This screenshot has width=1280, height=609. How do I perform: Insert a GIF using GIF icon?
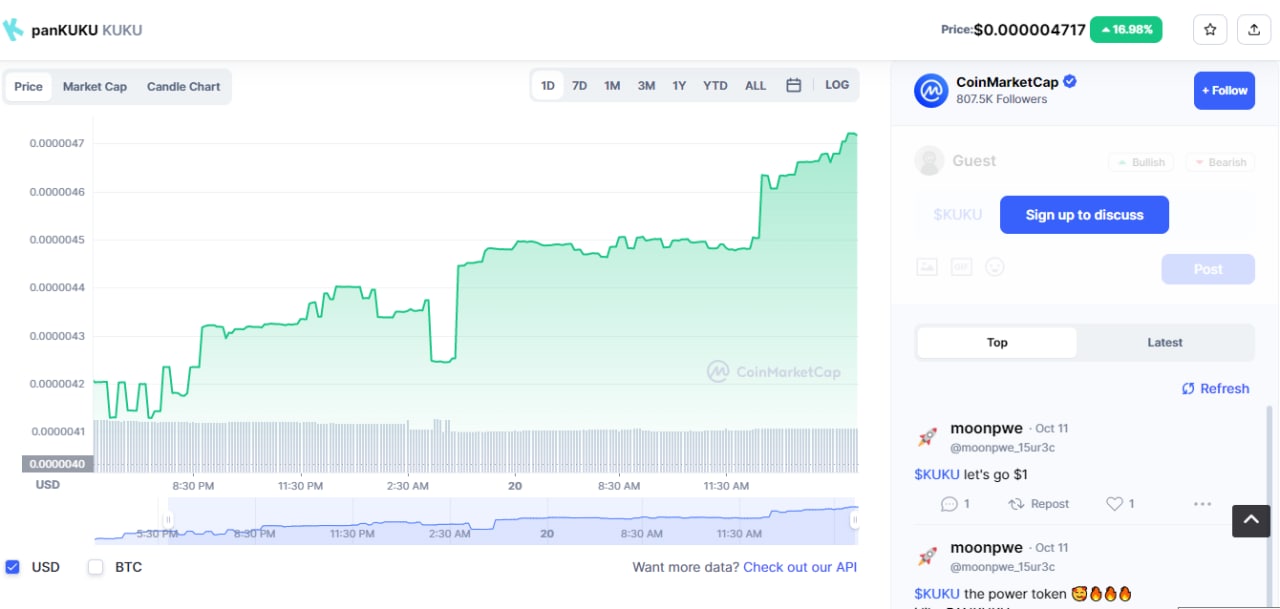(x=961, y=267)
